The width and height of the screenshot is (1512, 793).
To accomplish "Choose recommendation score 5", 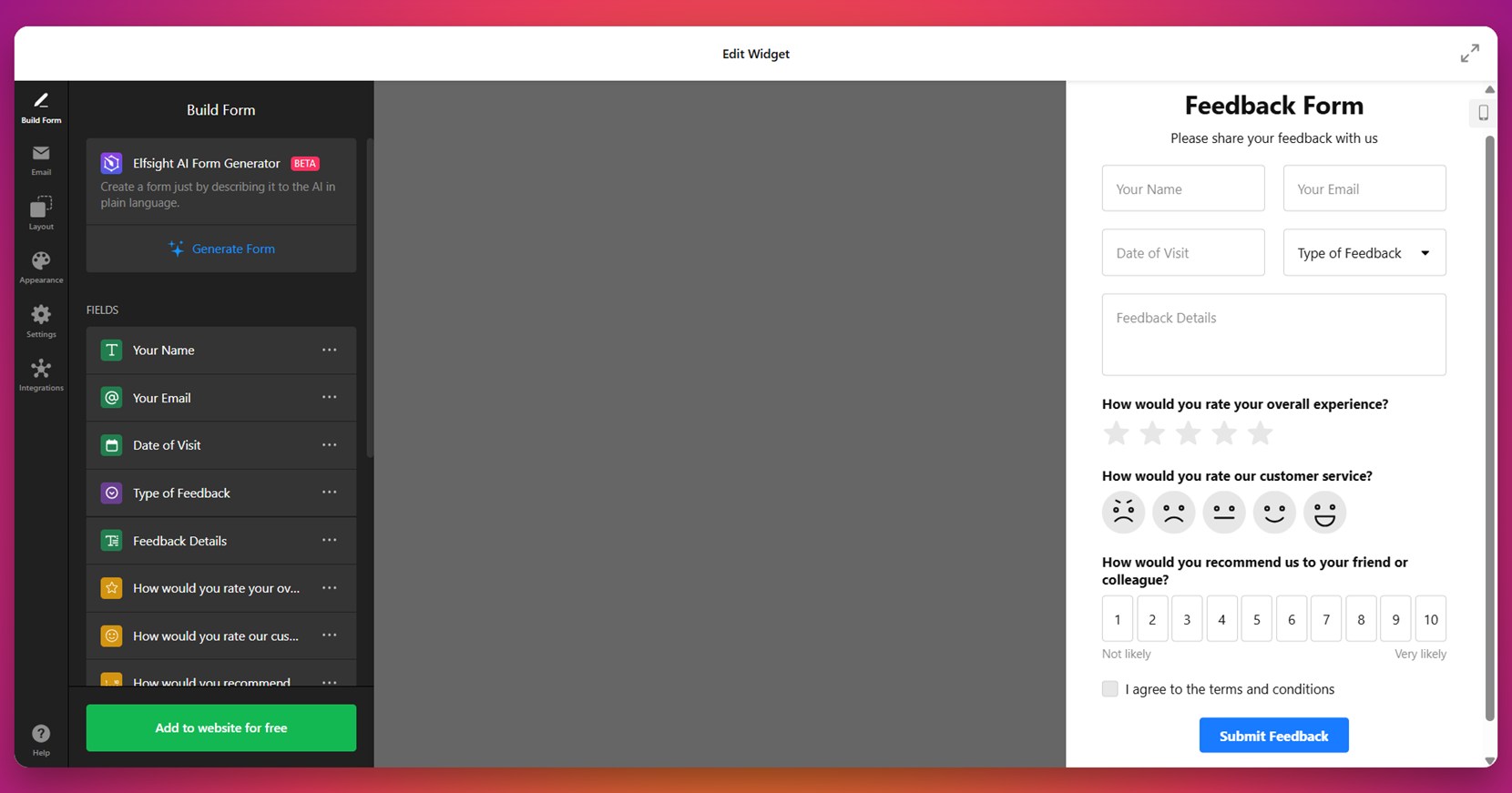I will [1256, 619].
